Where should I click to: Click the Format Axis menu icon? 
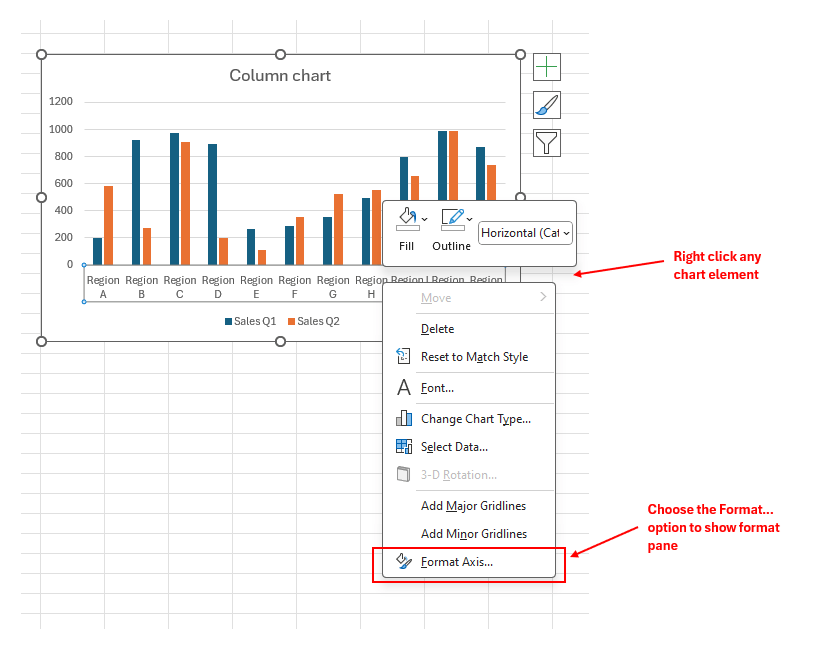coord(404,562)
